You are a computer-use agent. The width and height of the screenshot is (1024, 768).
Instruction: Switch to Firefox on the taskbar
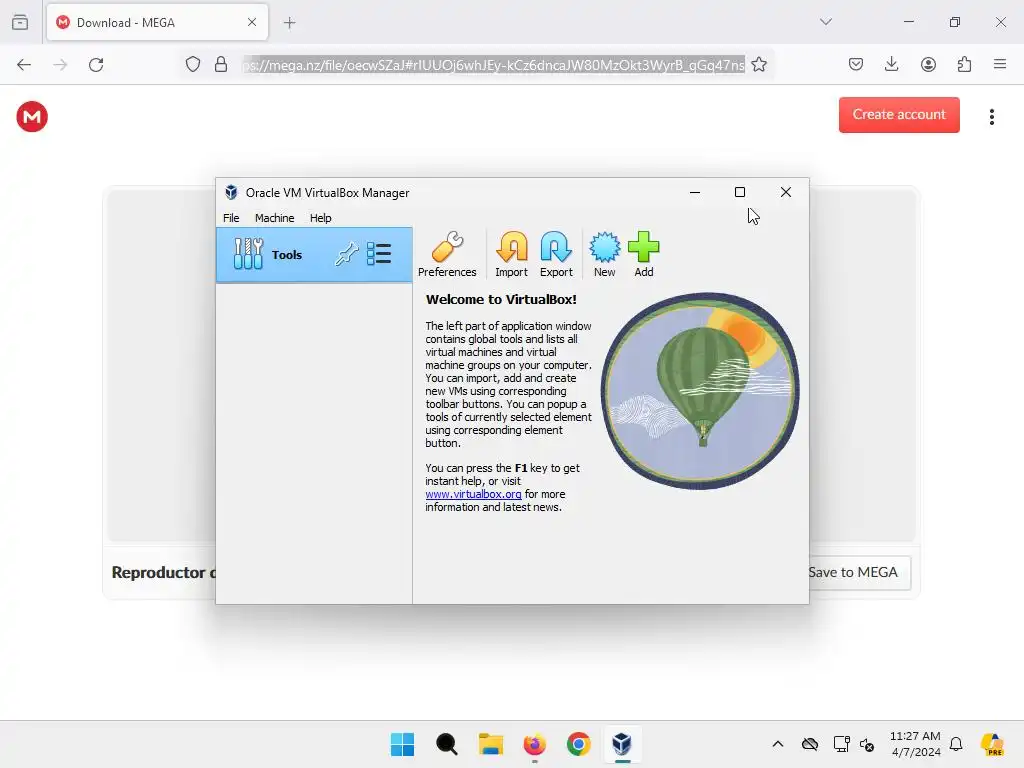534,744
